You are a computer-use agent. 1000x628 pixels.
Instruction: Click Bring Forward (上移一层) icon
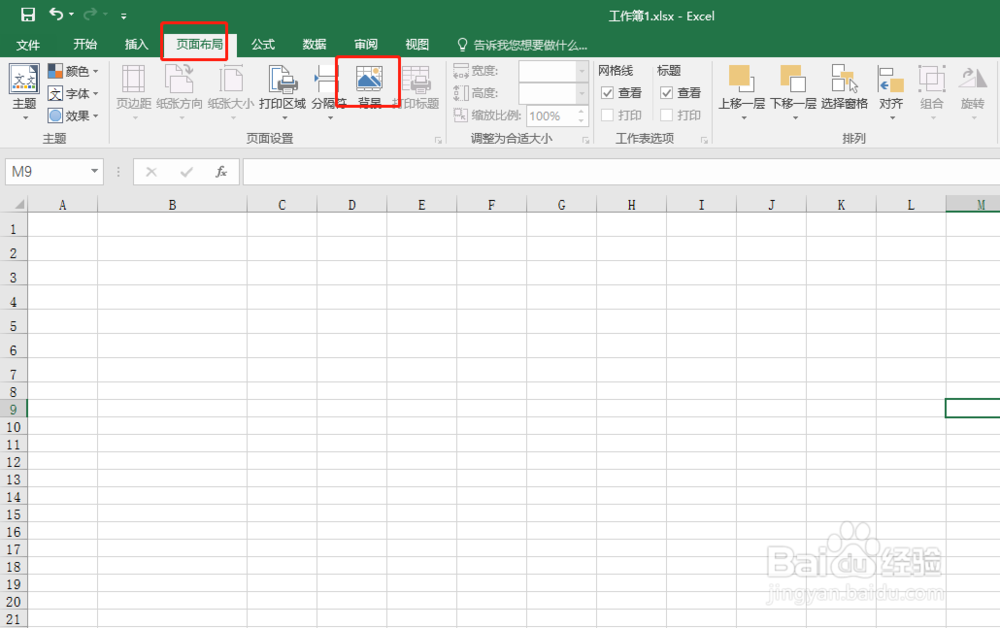click(x=741, y=79)
